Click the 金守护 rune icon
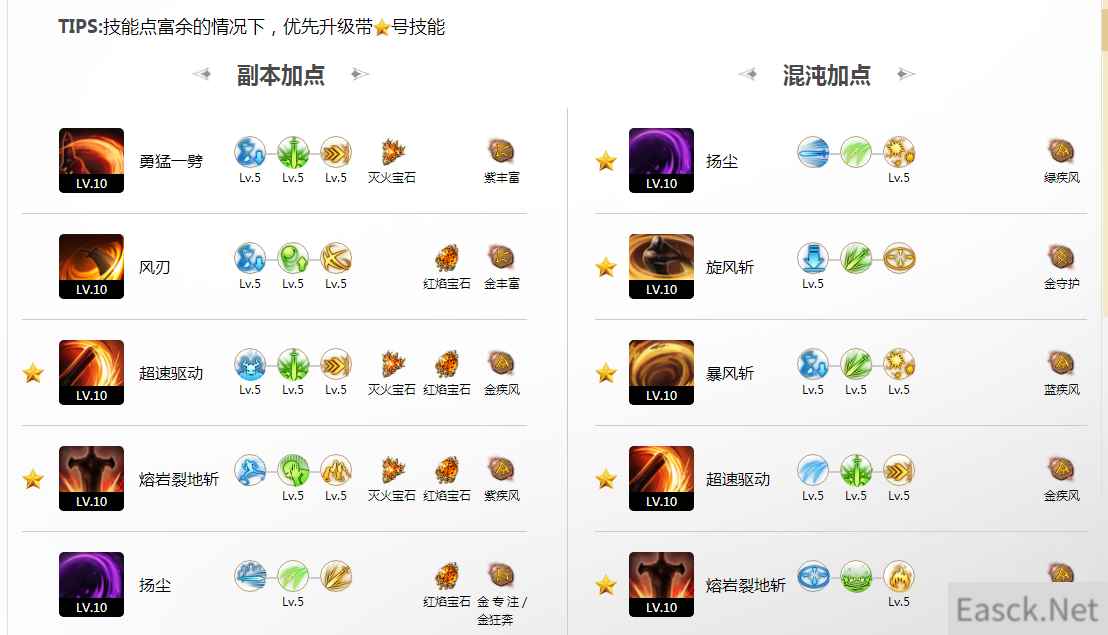The height and width of the screenshot is (635, 1108). point(1061,257)
